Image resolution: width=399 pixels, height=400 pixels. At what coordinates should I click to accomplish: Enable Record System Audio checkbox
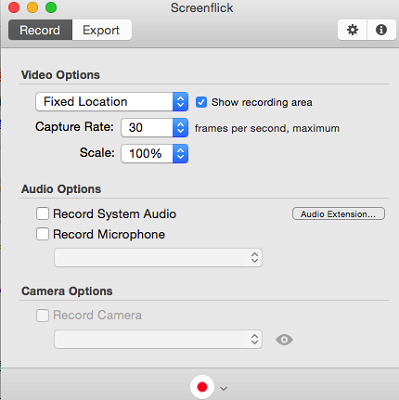[x=42, y=214]
